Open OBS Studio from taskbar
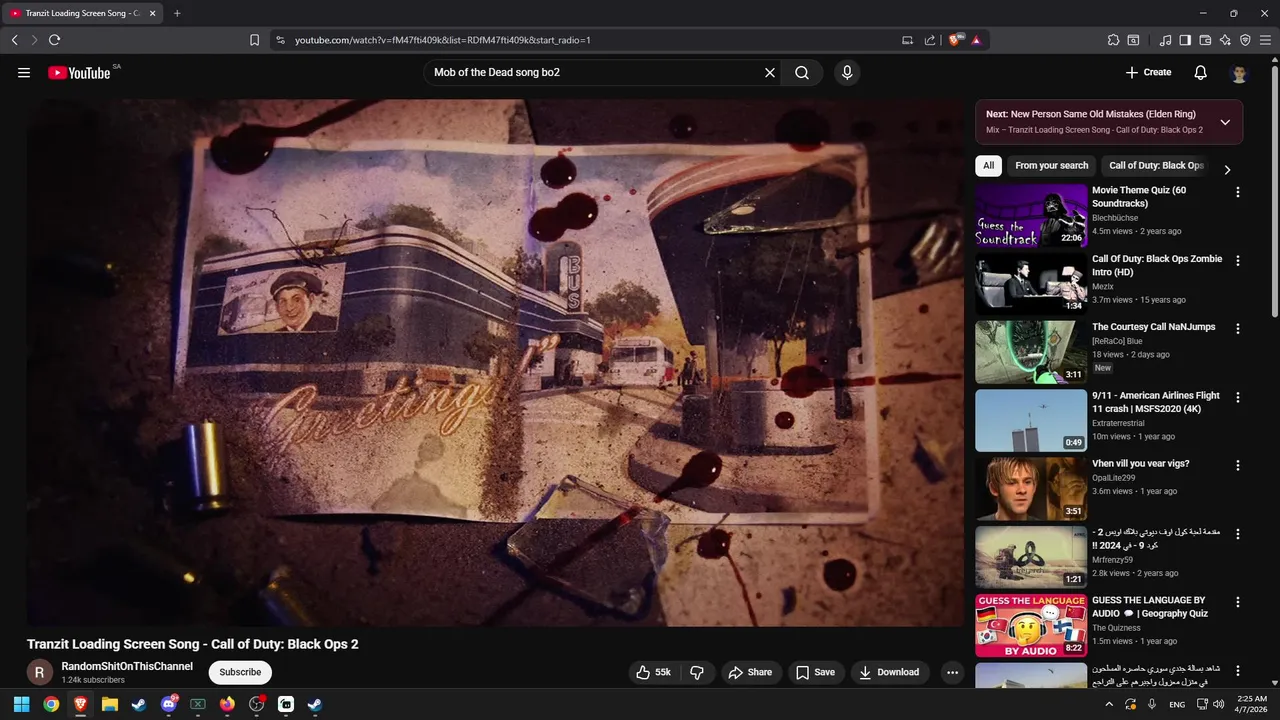The image size is (1280, 720). [256, 704]
